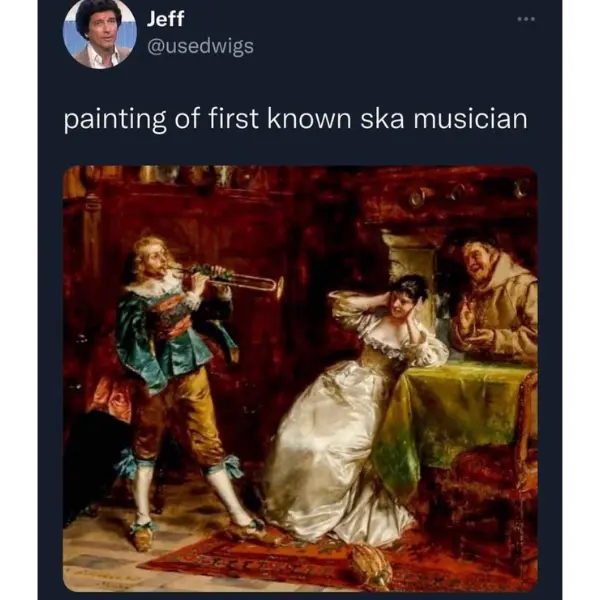Click the tweet text about ska musician
The height and width of the screenshot is (600, 600).
[295, 122]
